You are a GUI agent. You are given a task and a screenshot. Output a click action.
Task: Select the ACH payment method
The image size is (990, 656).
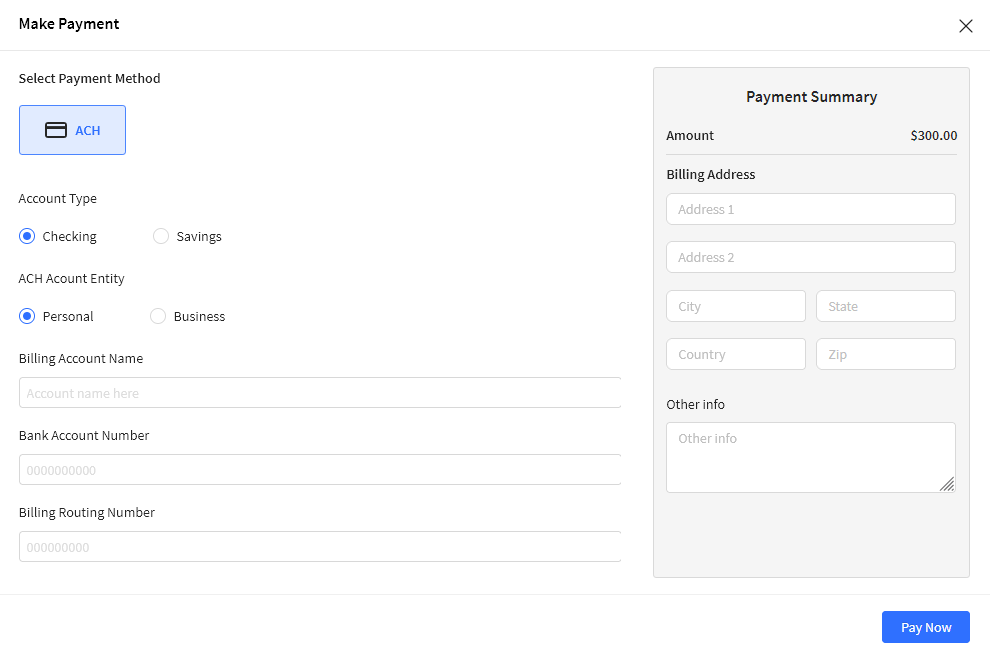click(73, 130)
